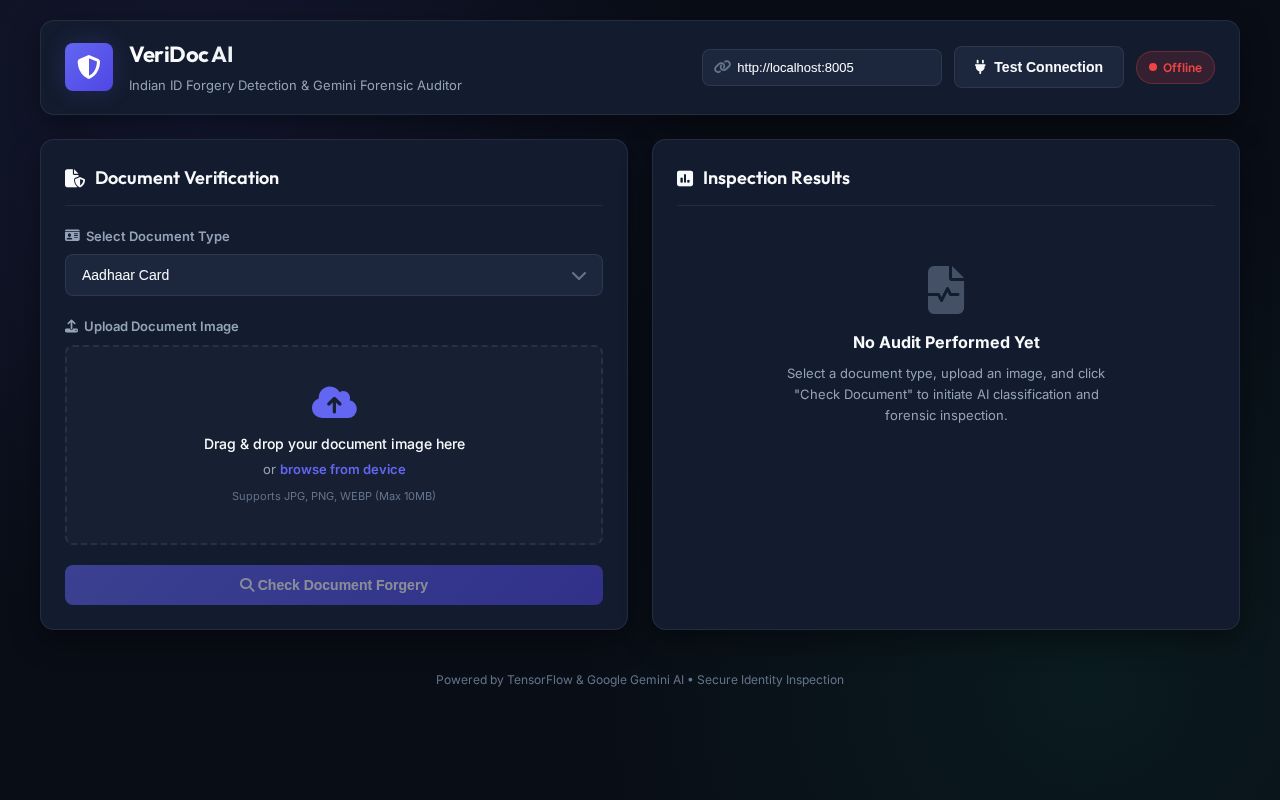The height and width of the screenshot is (800, 1280).
Task: Click the red Offline status dot
Action: click(x=1153, y=67)
